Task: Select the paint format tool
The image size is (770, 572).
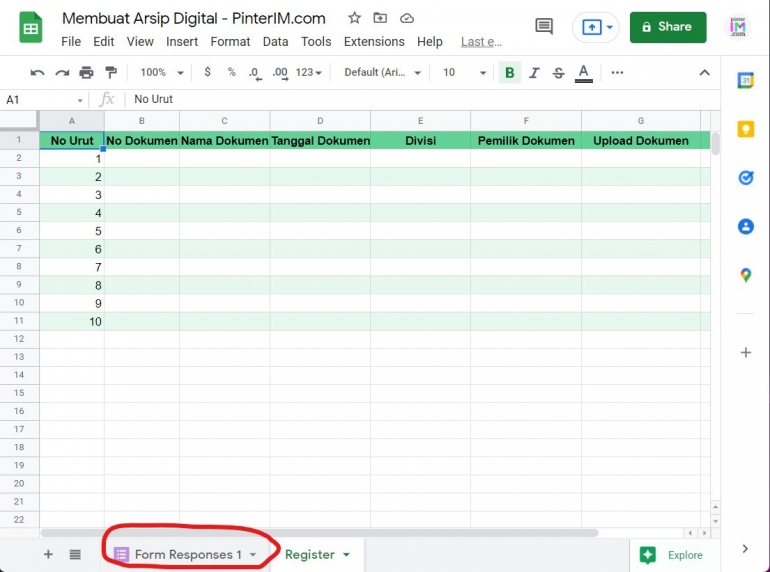Action: [x=111, y=73]
